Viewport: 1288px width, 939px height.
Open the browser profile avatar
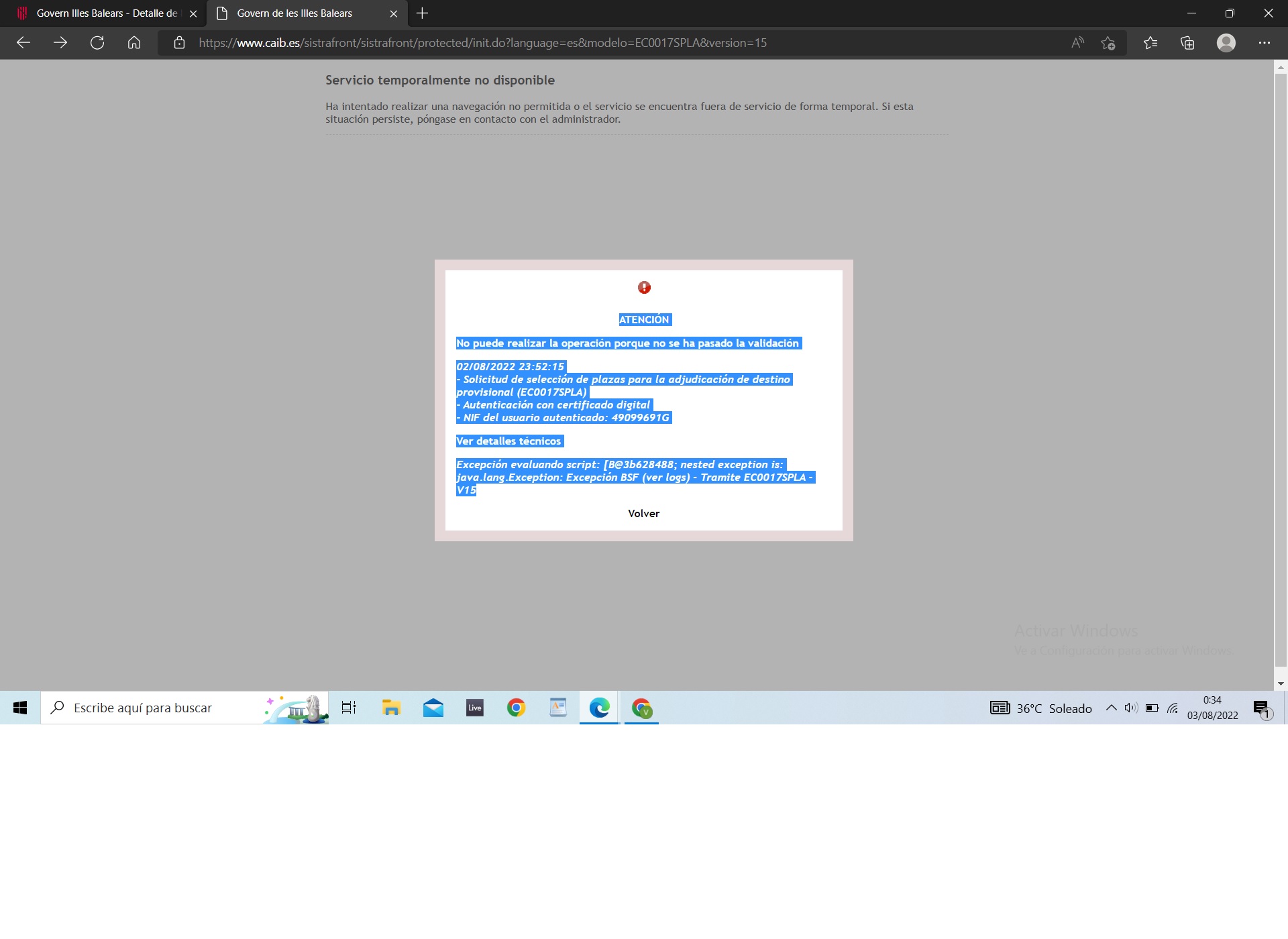1226,43
